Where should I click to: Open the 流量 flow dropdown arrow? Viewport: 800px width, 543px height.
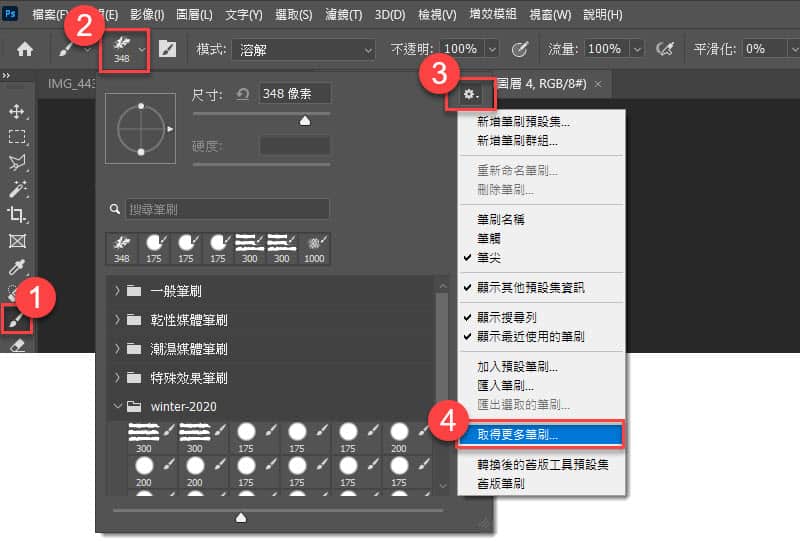point(636,50)
